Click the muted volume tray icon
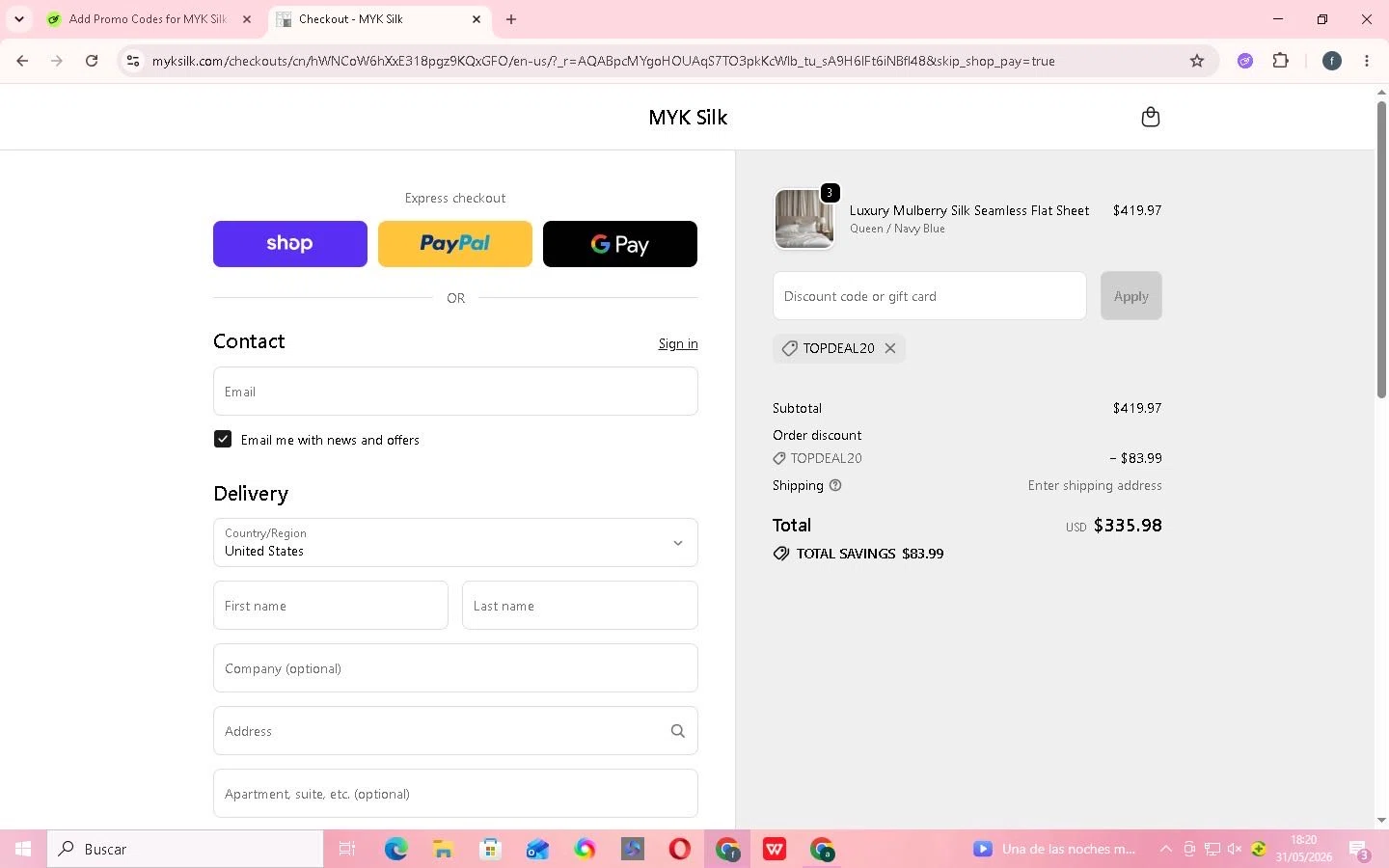 pos(1235,849)
